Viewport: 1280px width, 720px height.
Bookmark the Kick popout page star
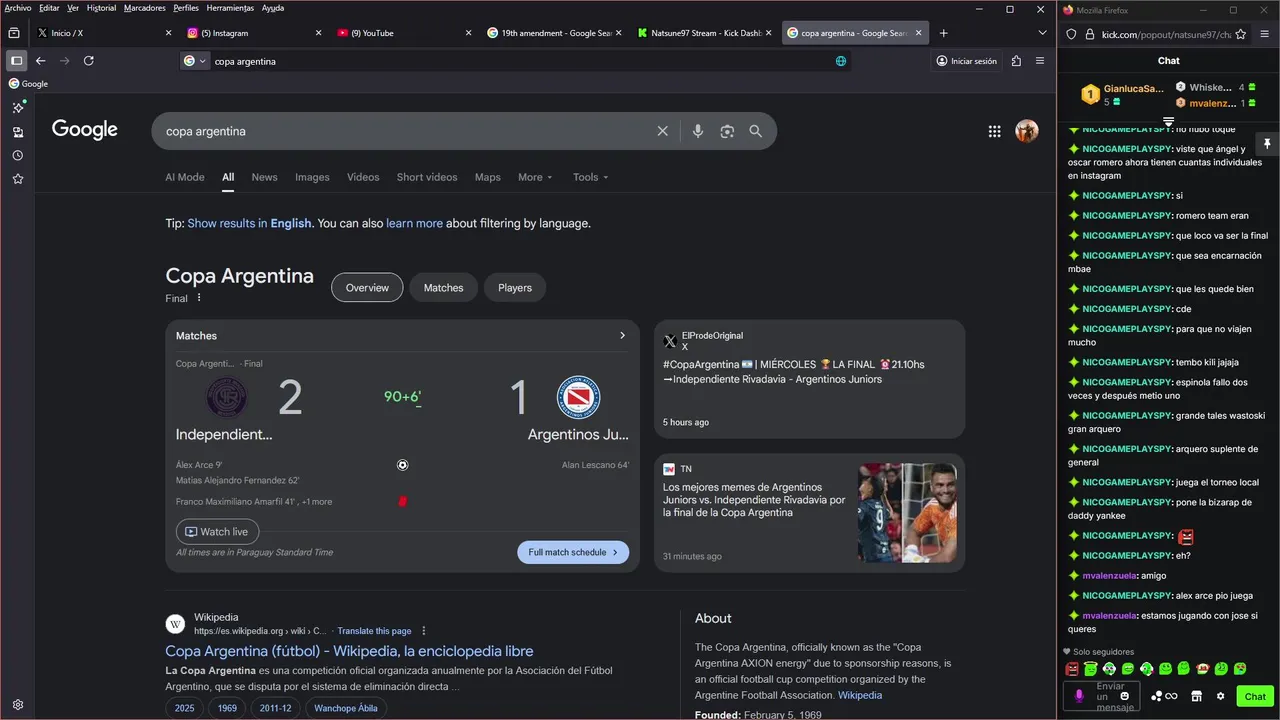(1241, 34)
